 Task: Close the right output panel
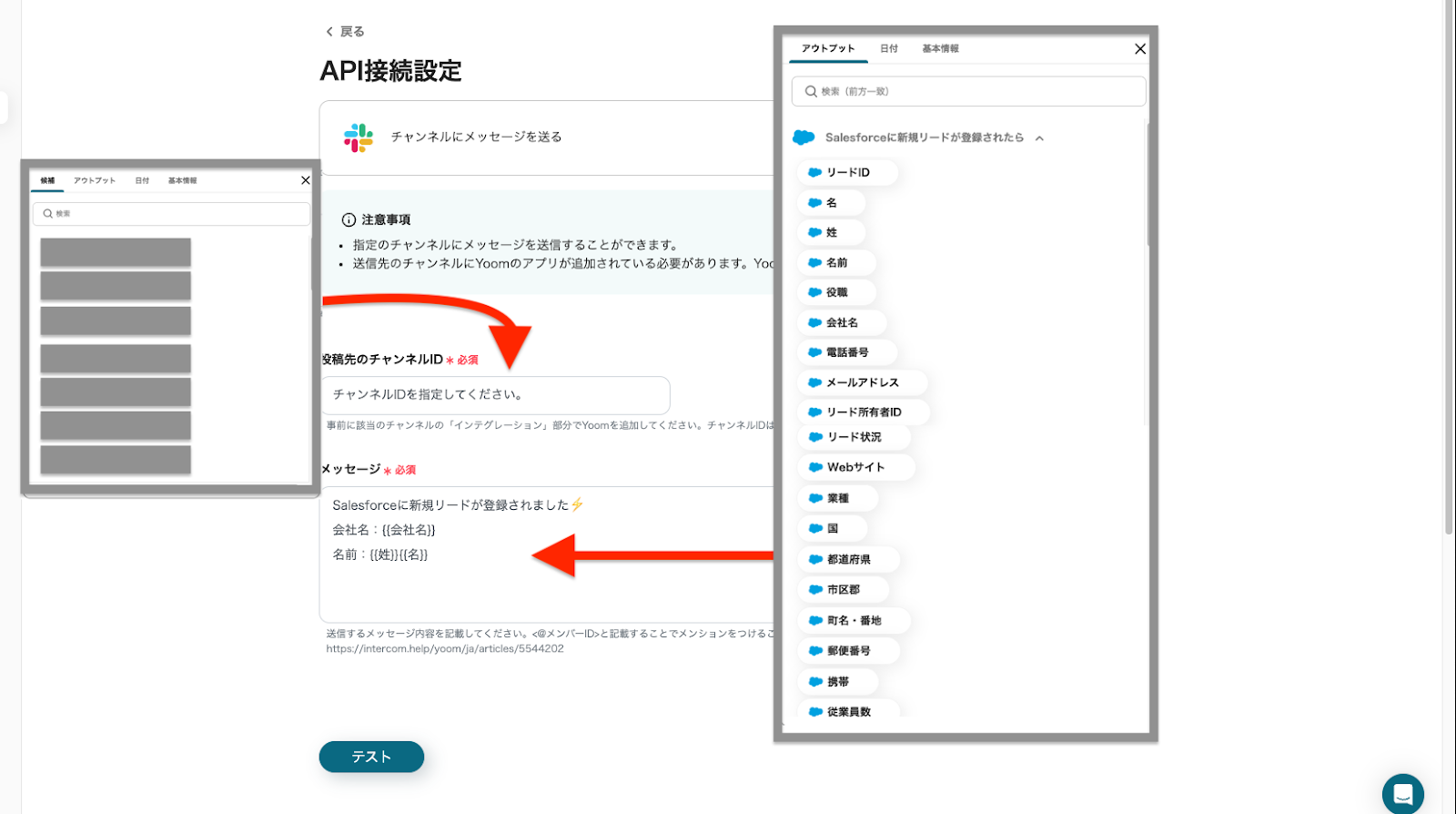click(1140, 49)
